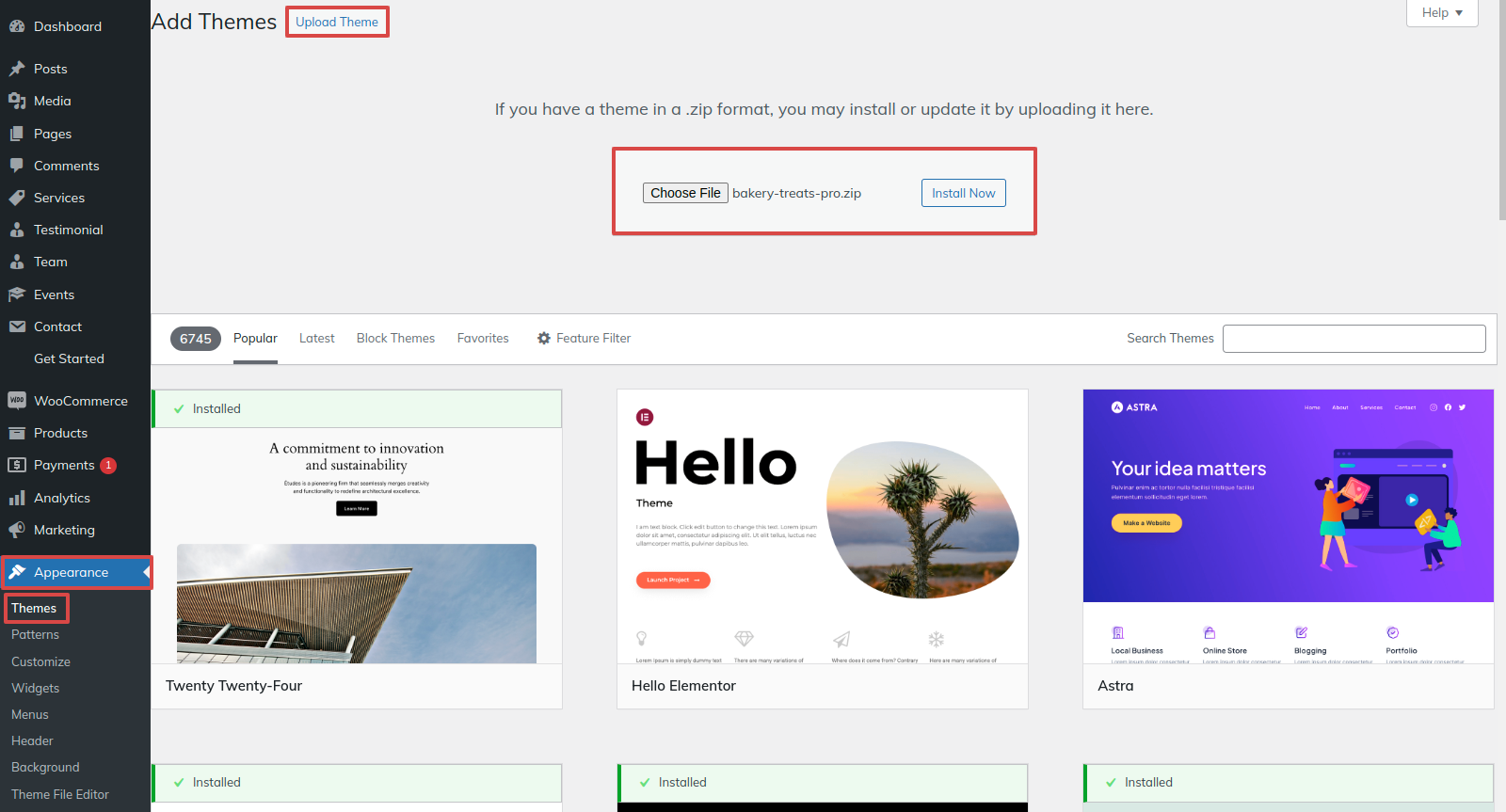
Task: Open the Feature Filter link
Action: [584, 339]
